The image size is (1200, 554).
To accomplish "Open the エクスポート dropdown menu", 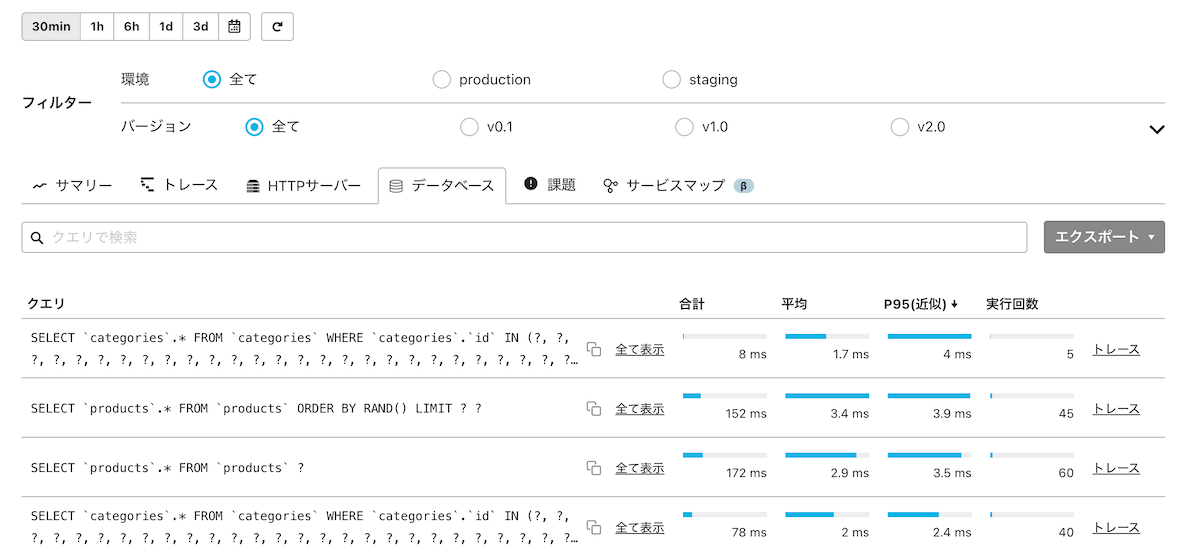I will (x=1104, y=237).
